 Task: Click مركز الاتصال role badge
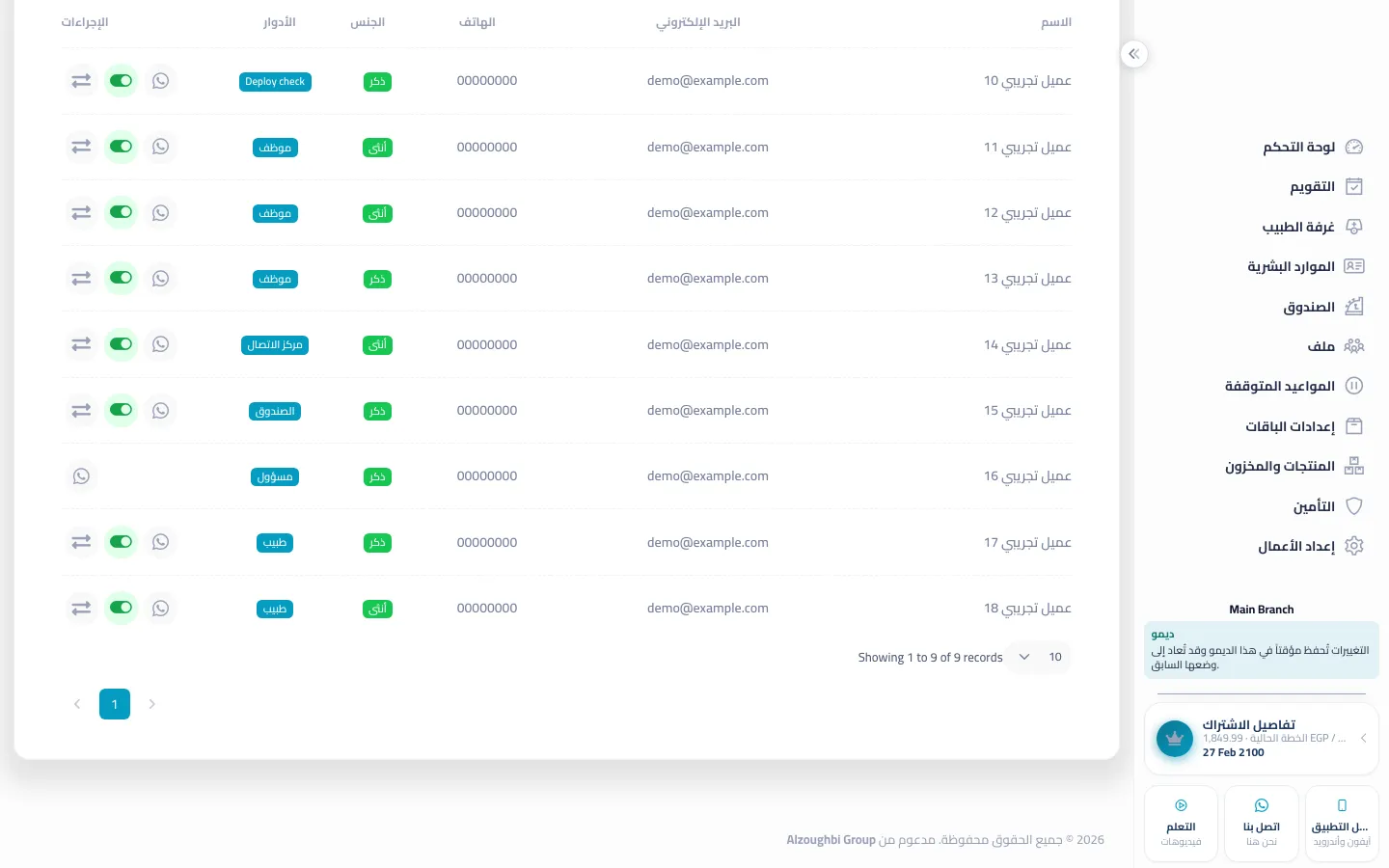coord(275,345)
